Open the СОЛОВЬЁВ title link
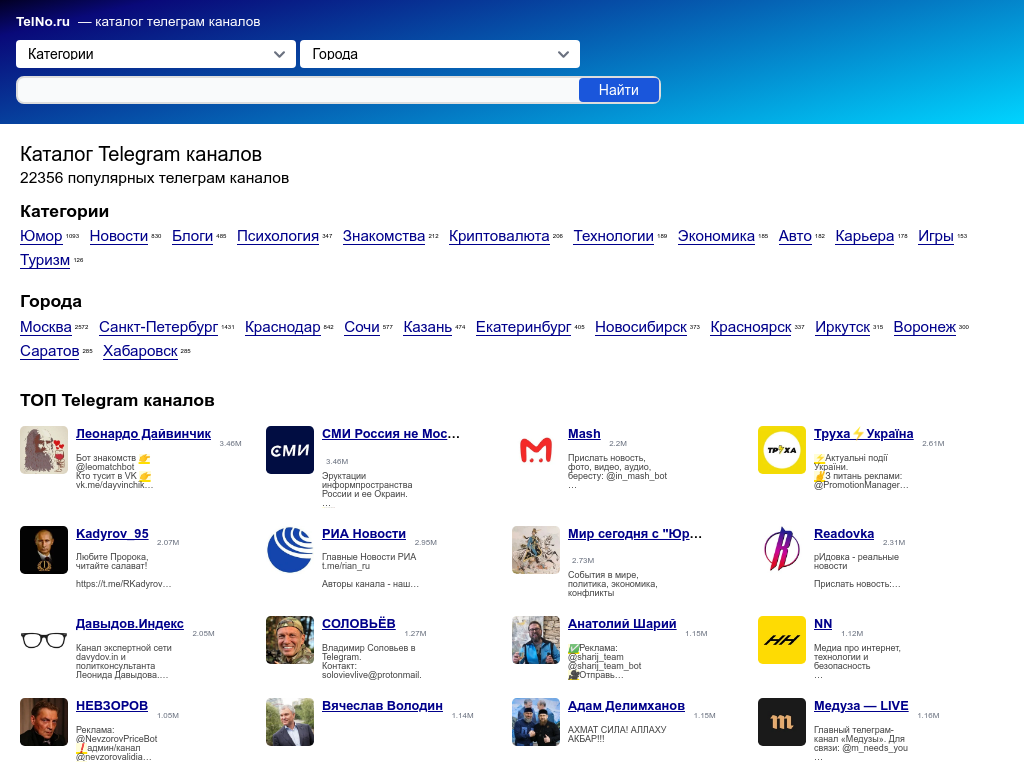Screen dimensions: 1024x768 [x=359, y=624]
